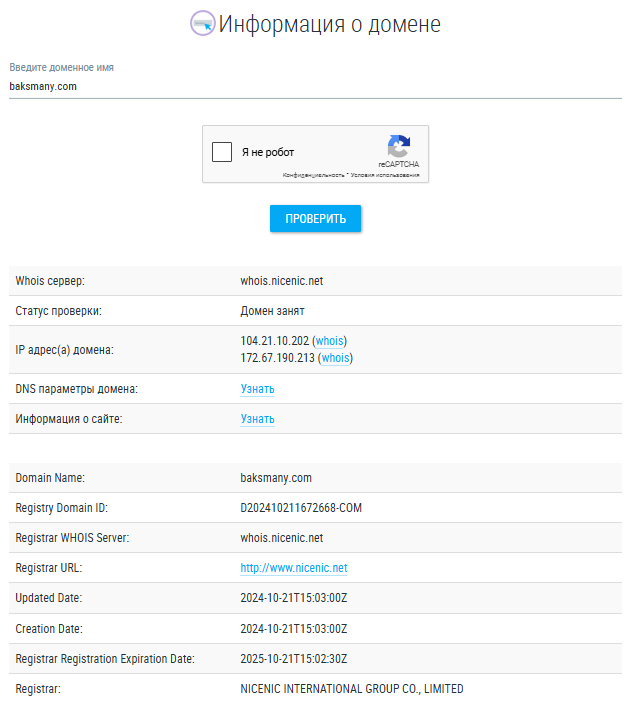This screenshot has height=703, width=630.
Task: Focus the domain name input field
Action: click(x=315, y=86)
